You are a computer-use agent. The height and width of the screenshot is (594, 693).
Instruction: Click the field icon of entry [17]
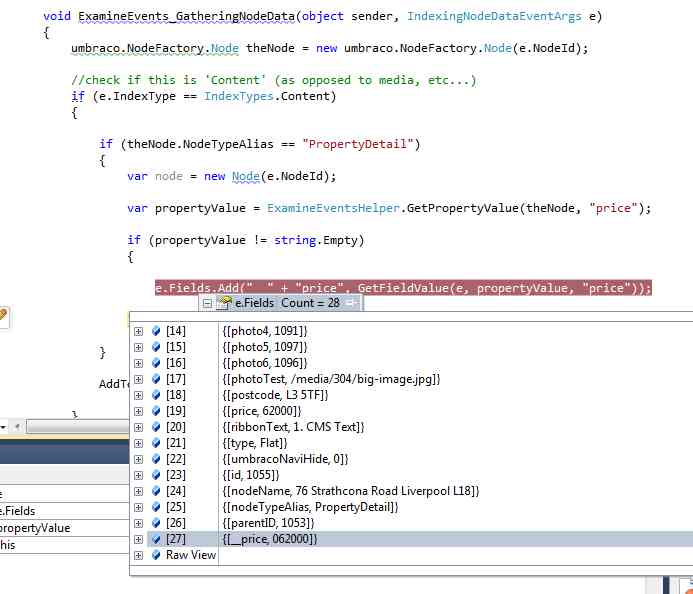(x=156, y=379)
